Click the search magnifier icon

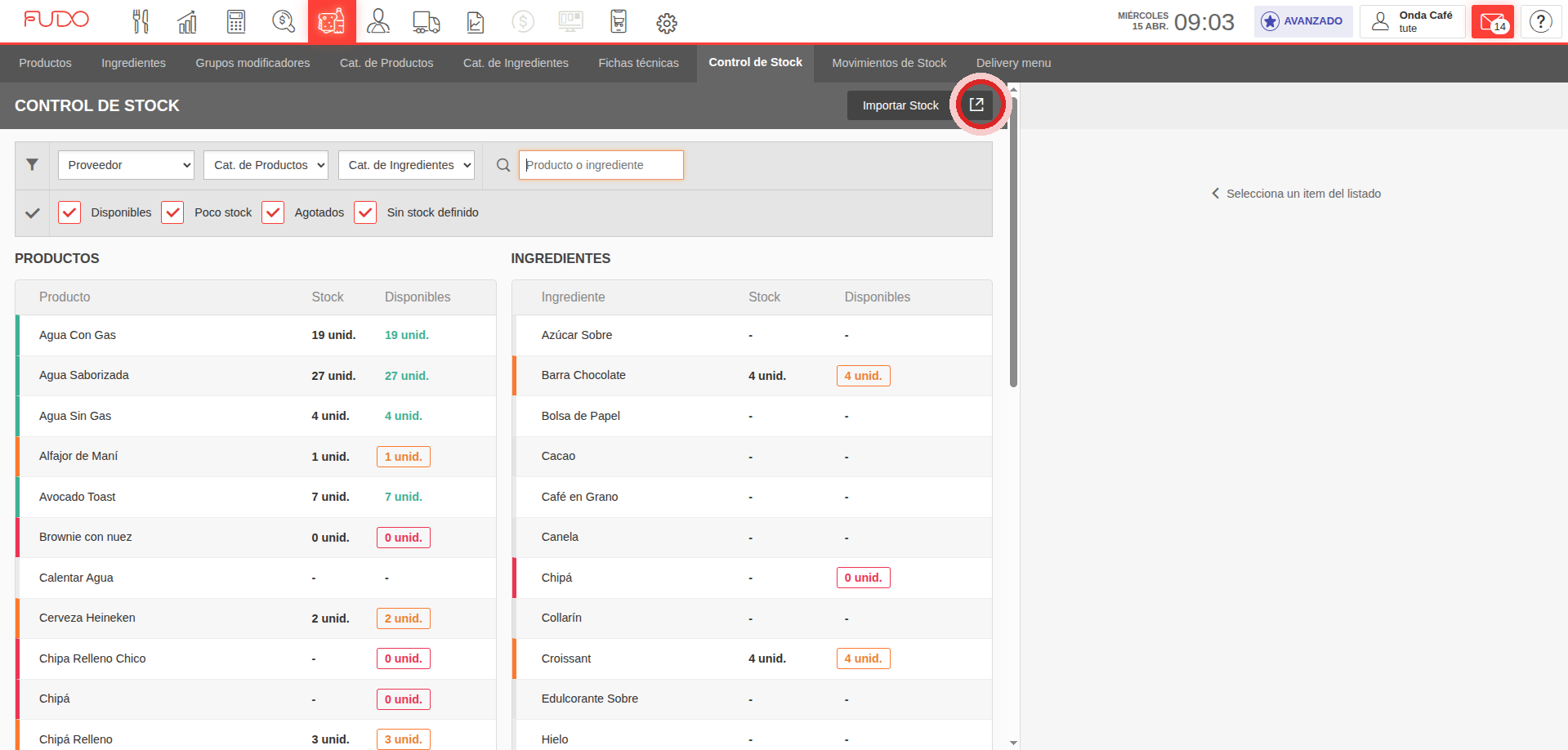point(503,165)
